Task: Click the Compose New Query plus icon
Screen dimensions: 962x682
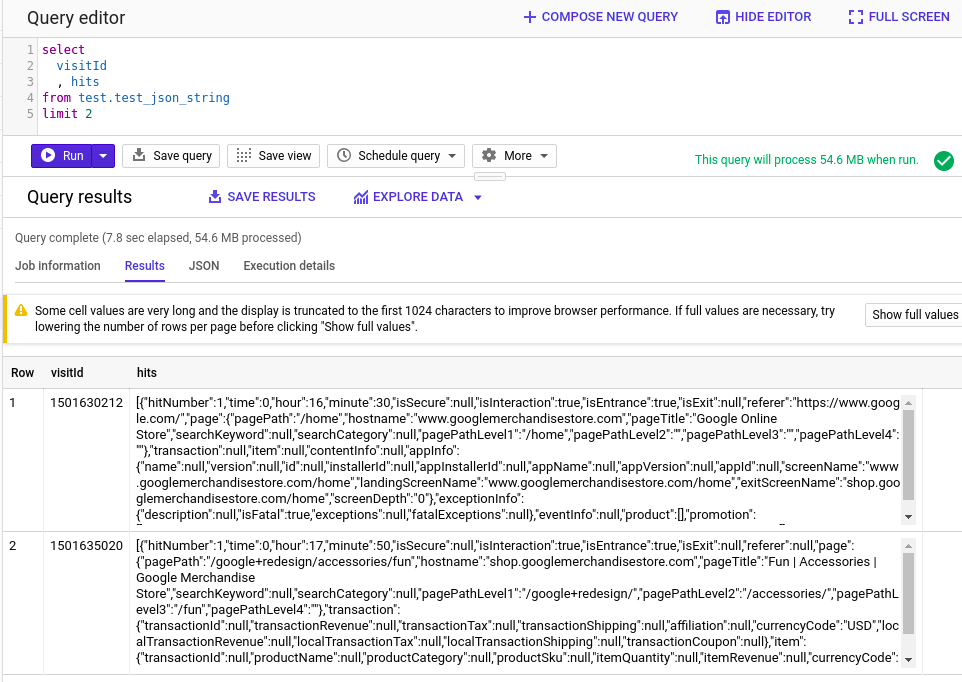Action: 530,17
